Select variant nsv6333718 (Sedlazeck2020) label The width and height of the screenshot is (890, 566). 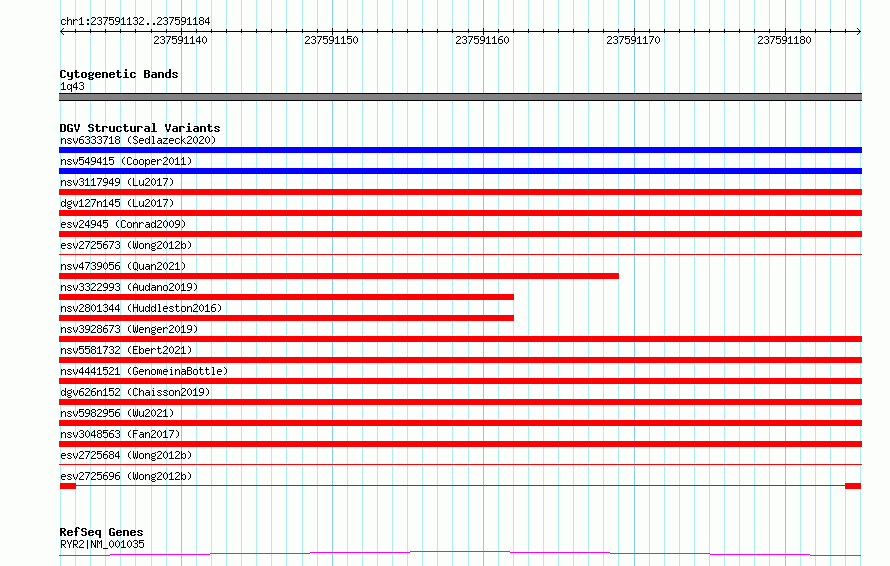click(x=138, y=140)
